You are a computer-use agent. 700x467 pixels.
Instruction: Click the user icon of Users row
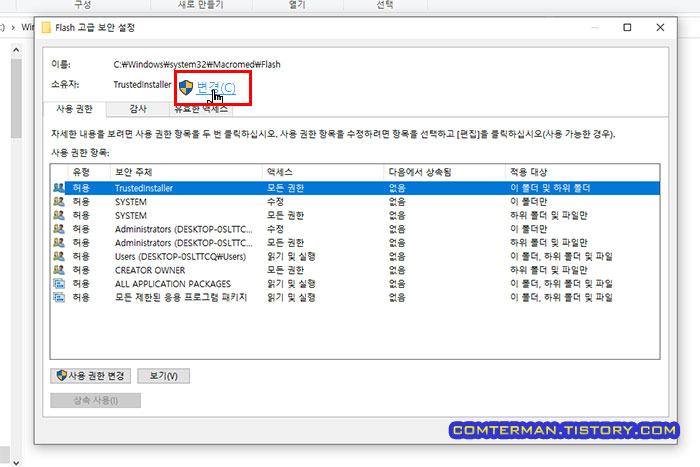58,257
